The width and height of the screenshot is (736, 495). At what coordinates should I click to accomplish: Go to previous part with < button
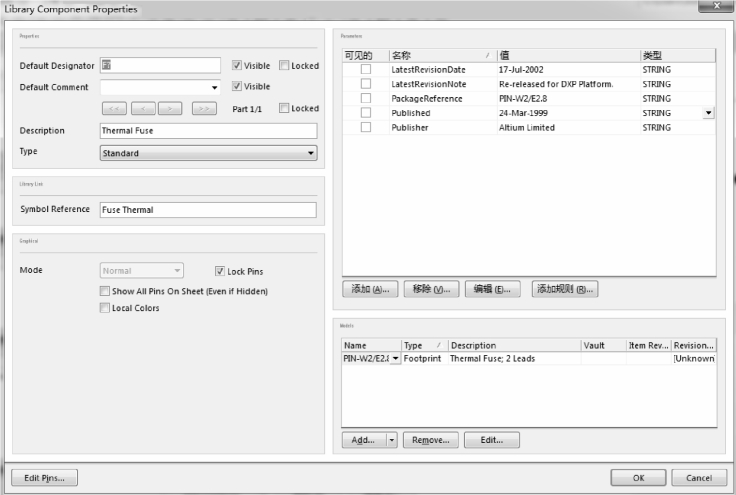(x=143, y=109)
